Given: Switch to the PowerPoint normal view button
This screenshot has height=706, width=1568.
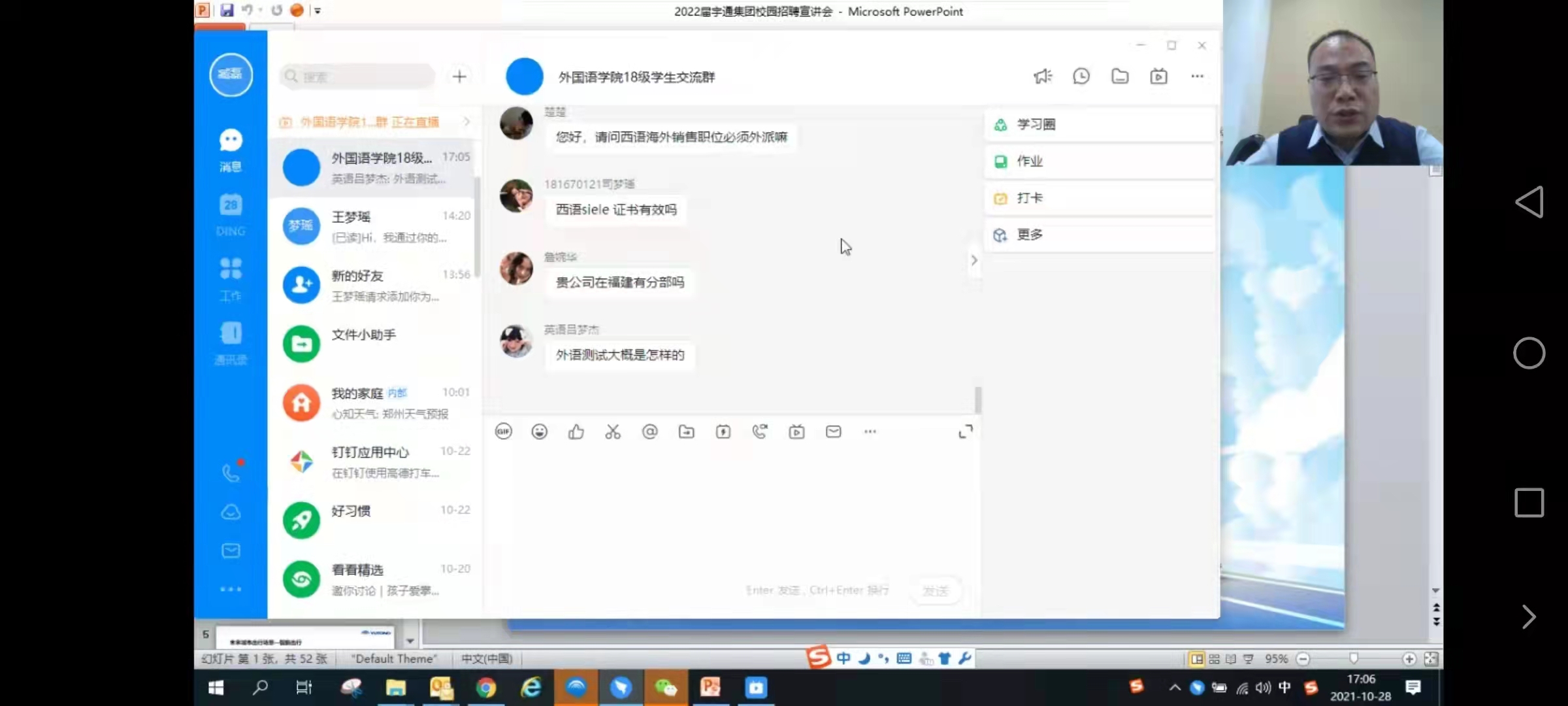Looking at the screenshot, I should [1197, 659].
